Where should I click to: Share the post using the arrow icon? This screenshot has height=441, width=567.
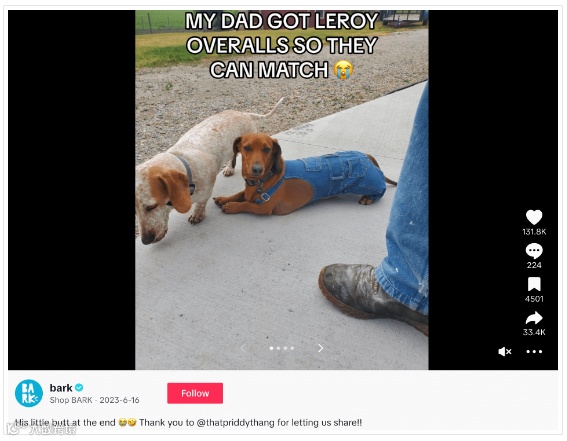534,318
